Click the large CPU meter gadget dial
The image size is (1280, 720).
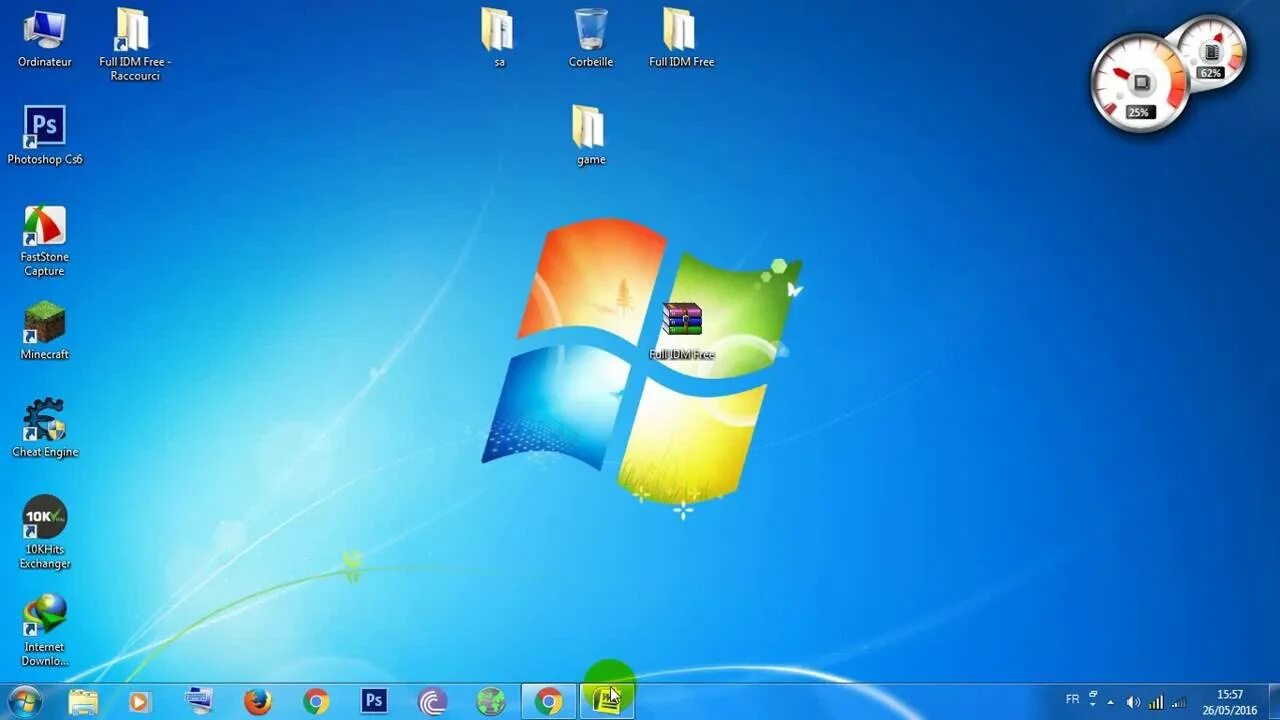pyautogui.click(x=1139, y=84)
